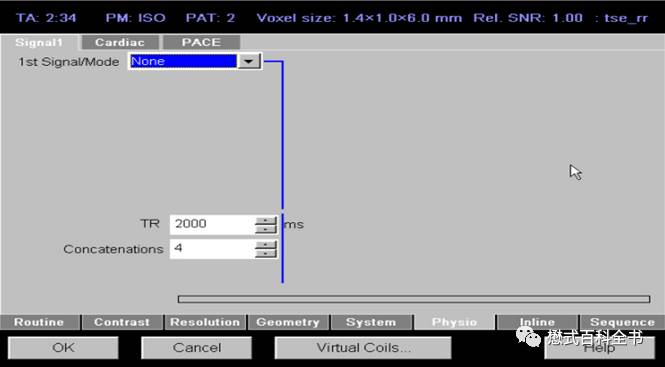Click the Cancel button

(x=196, y=348)
